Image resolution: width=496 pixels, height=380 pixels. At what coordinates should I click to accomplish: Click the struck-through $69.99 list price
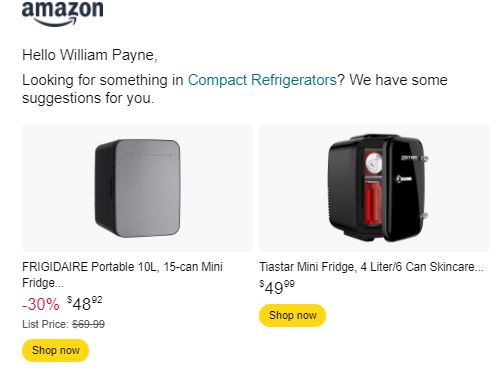[88, 324]
